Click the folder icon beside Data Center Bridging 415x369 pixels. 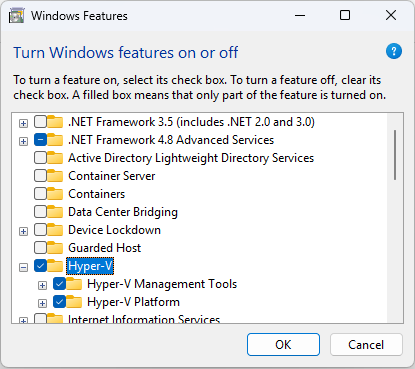pyautogui.click(x=55, y=212)
